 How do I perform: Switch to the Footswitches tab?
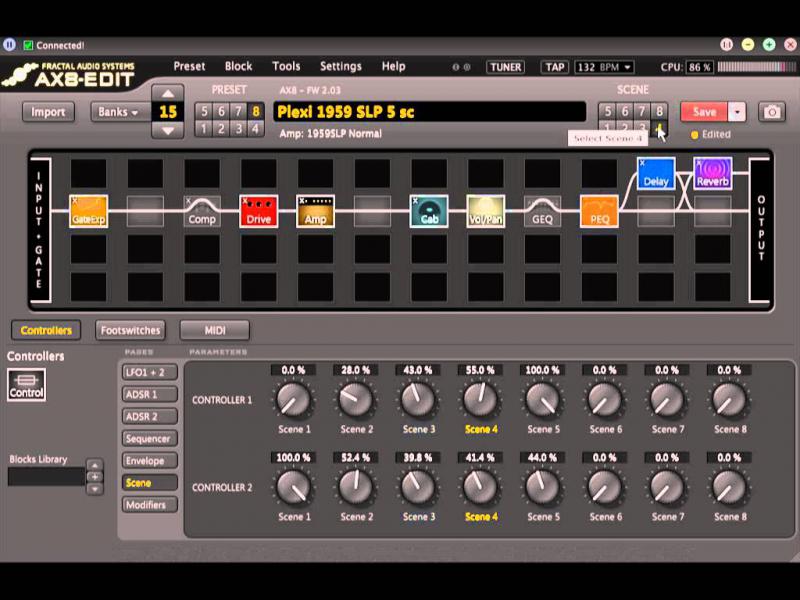[x=131, y=330]
